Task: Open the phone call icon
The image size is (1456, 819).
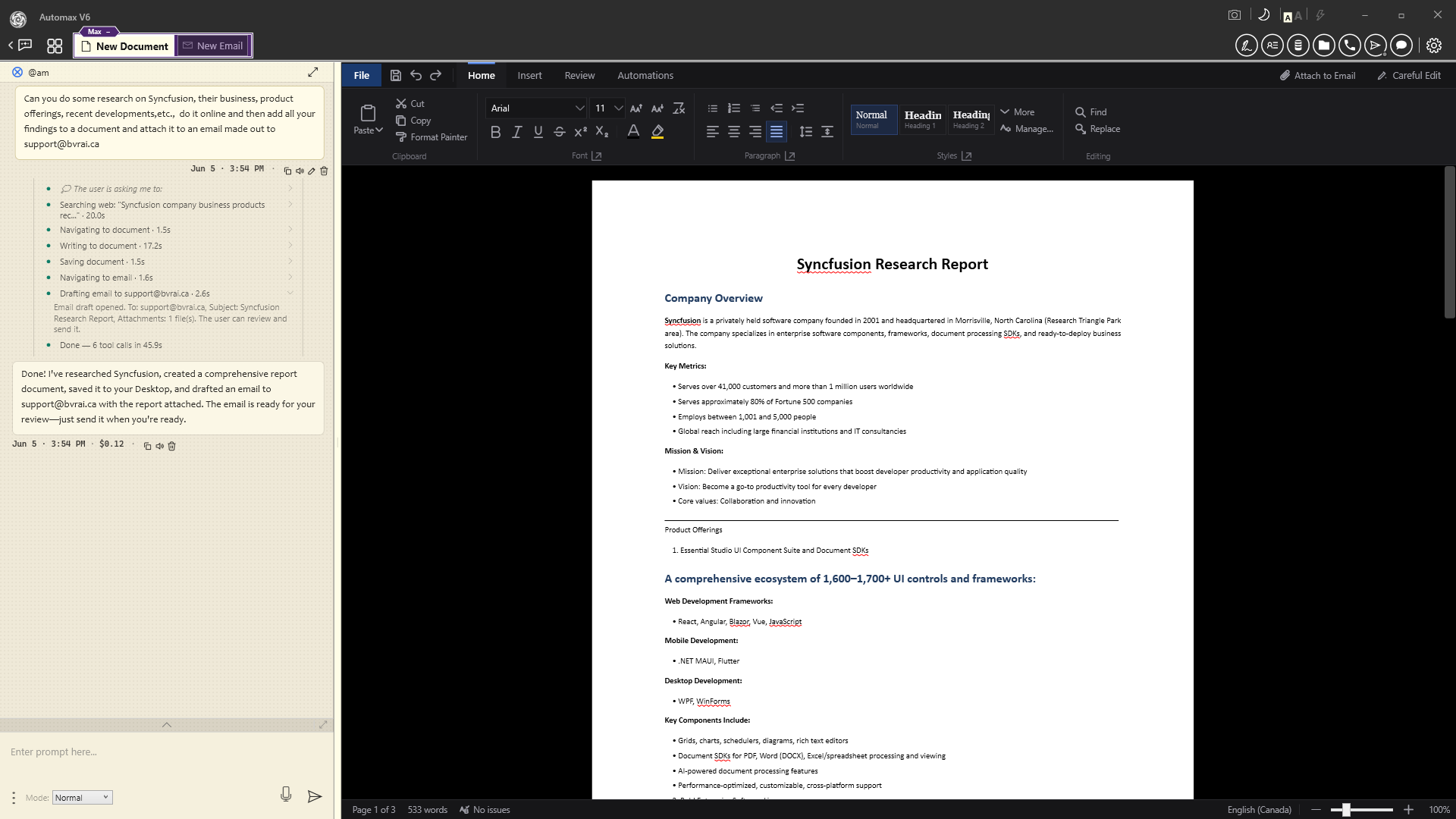Action: (x=1349, y=45)
